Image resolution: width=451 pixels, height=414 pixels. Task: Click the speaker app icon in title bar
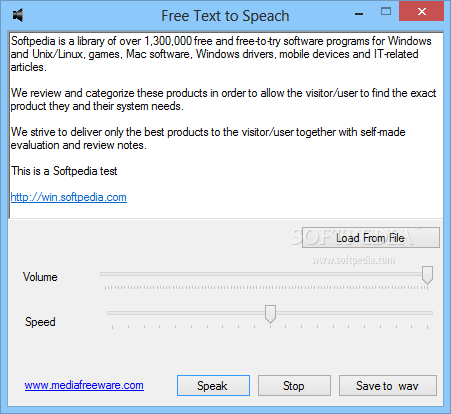(x=18, y=15)
